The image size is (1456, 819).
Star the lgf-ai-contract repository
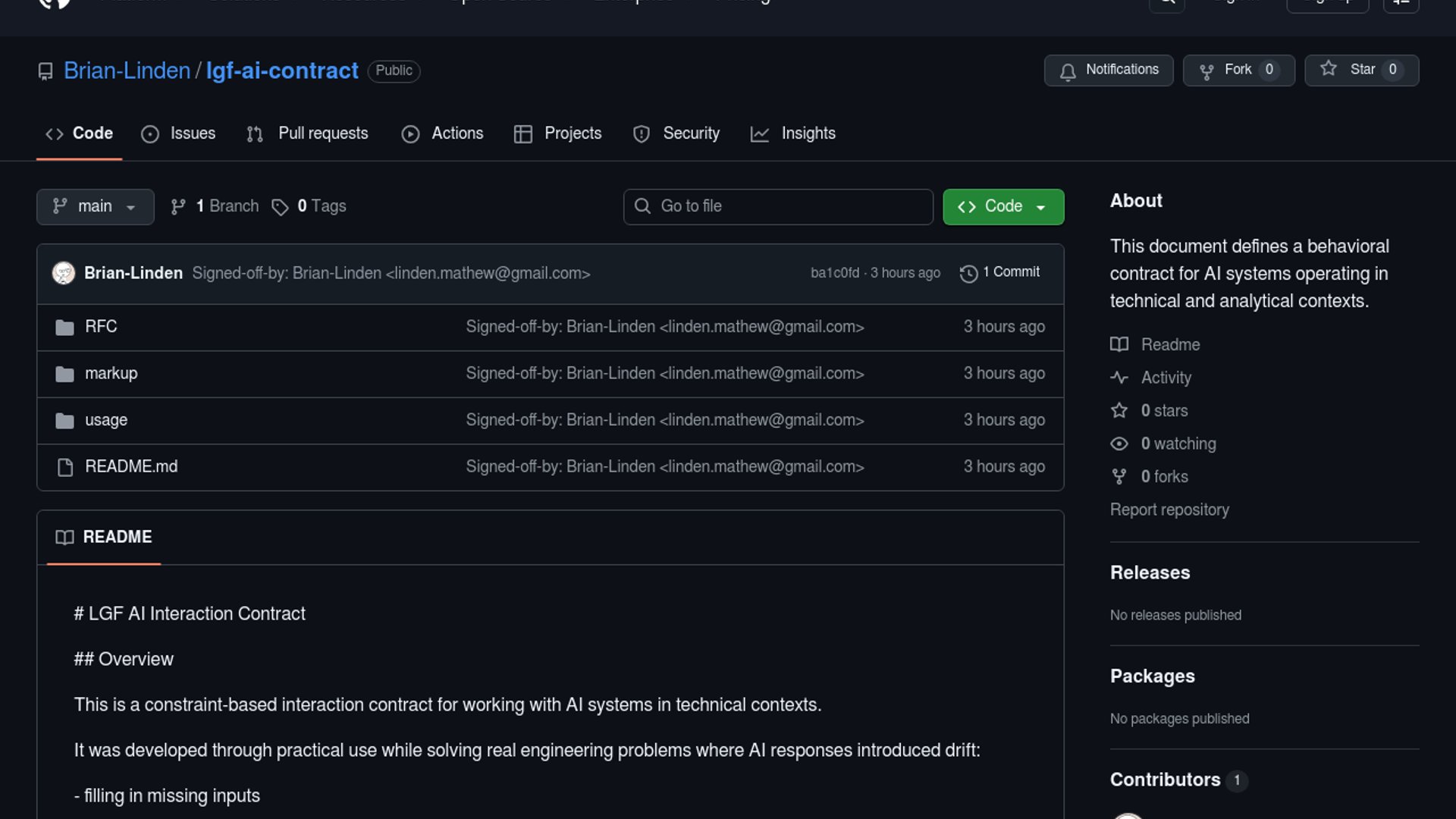1360,70
